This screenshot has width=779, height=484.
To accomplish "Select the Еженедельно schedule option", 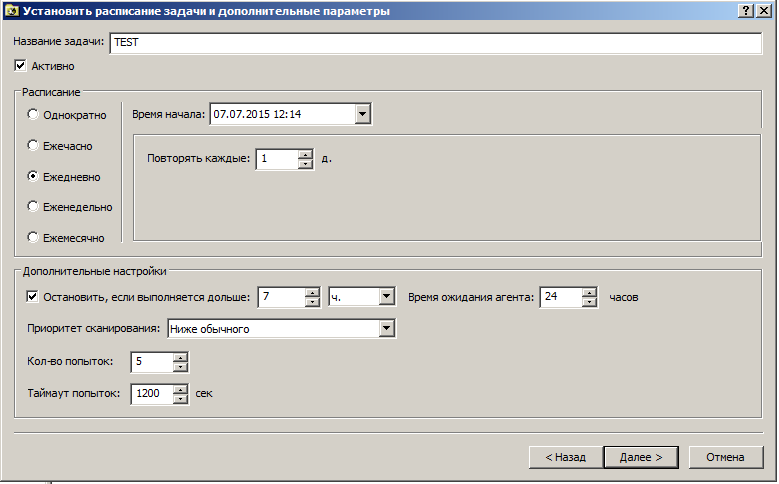I will point(33,206).
